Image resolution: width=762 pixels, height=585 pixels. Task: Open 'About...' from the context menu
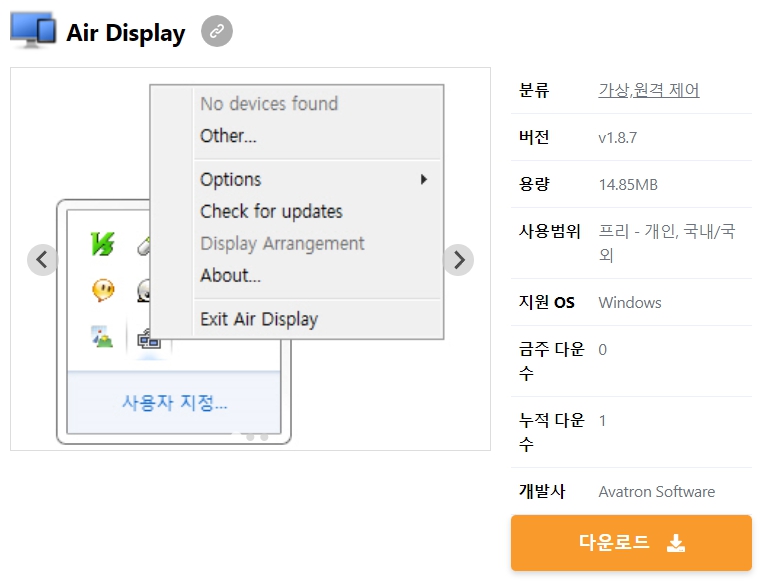pos(319,275)
